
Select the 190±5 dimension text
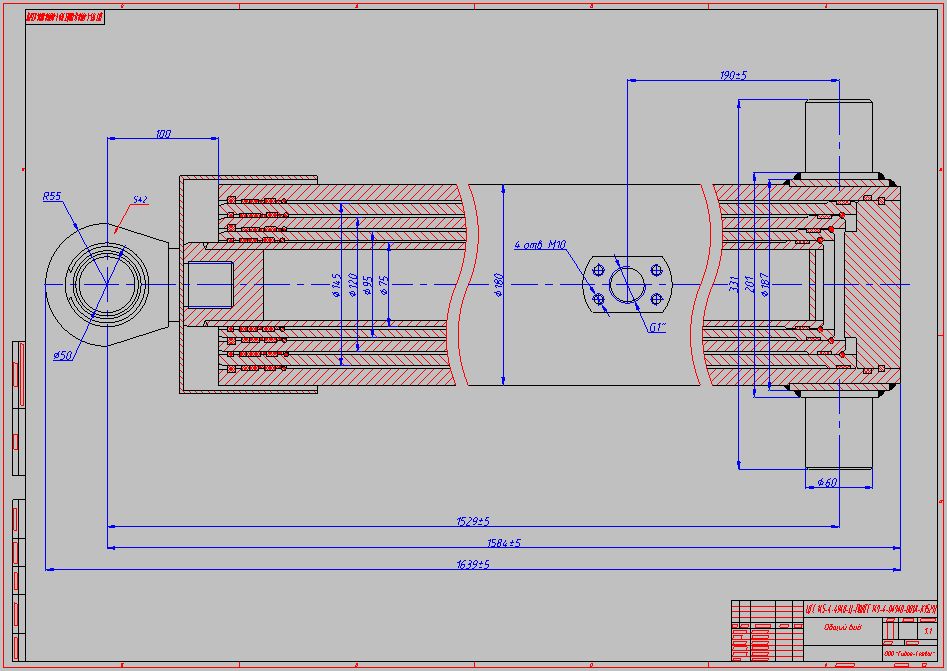pos(733,76)
